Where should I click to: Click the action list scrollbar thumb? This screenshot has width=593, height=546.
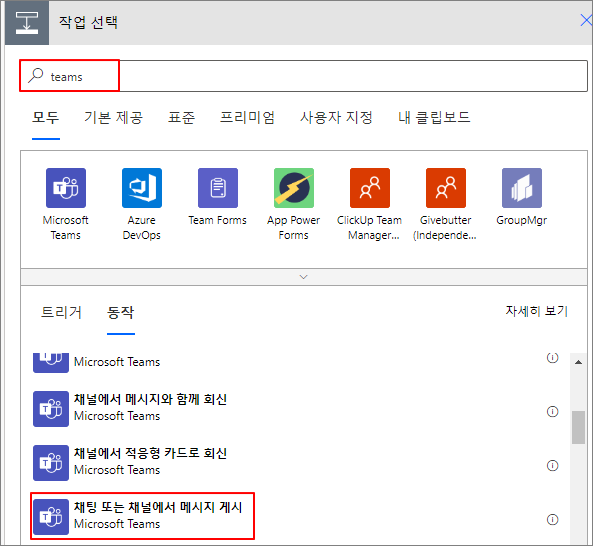point(578,427)
